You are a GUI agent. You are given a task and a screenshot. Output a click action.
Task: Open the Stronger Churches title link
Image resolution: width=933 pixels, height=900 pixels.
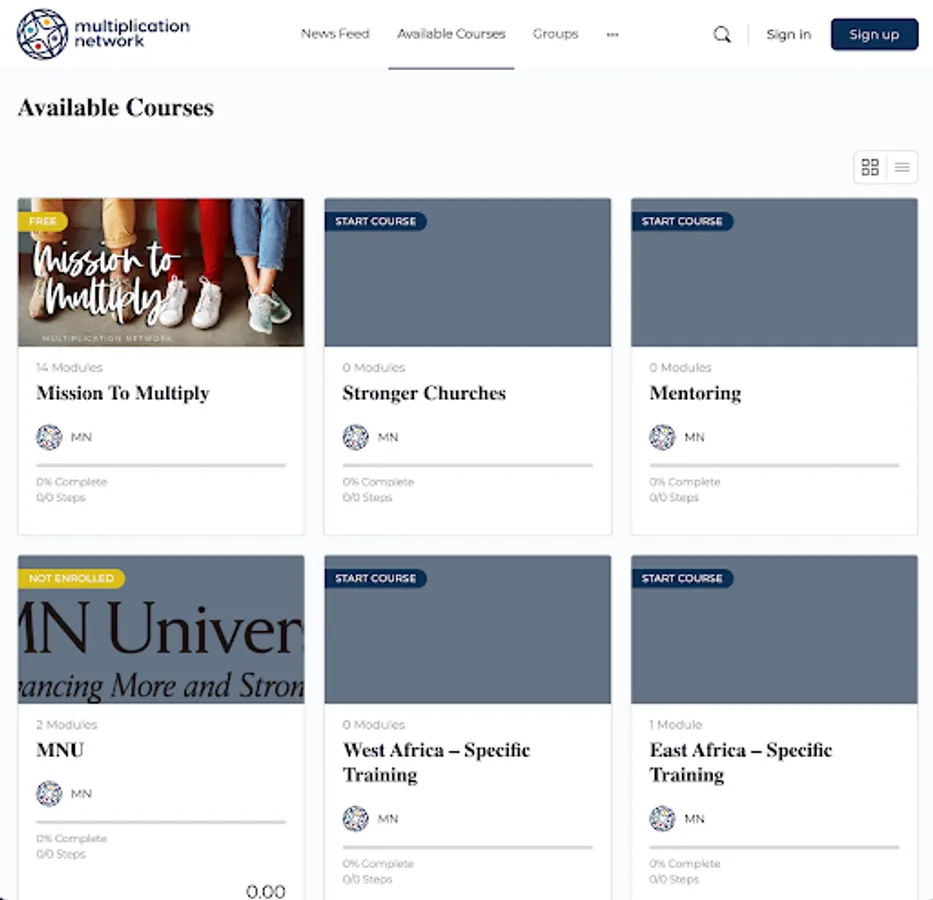click(x=424, y=393)
